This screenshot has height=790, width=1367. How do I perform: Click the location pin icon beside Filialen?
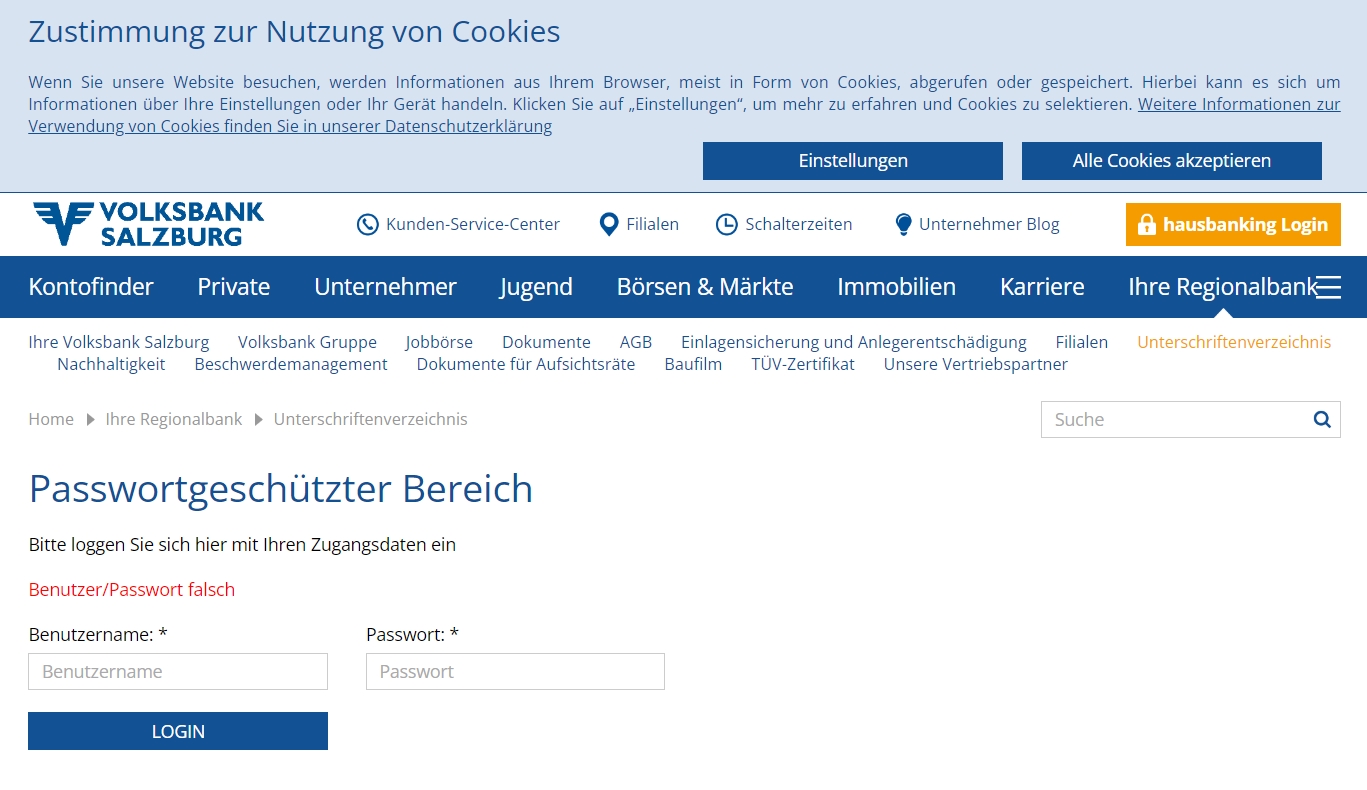point(608,224)
